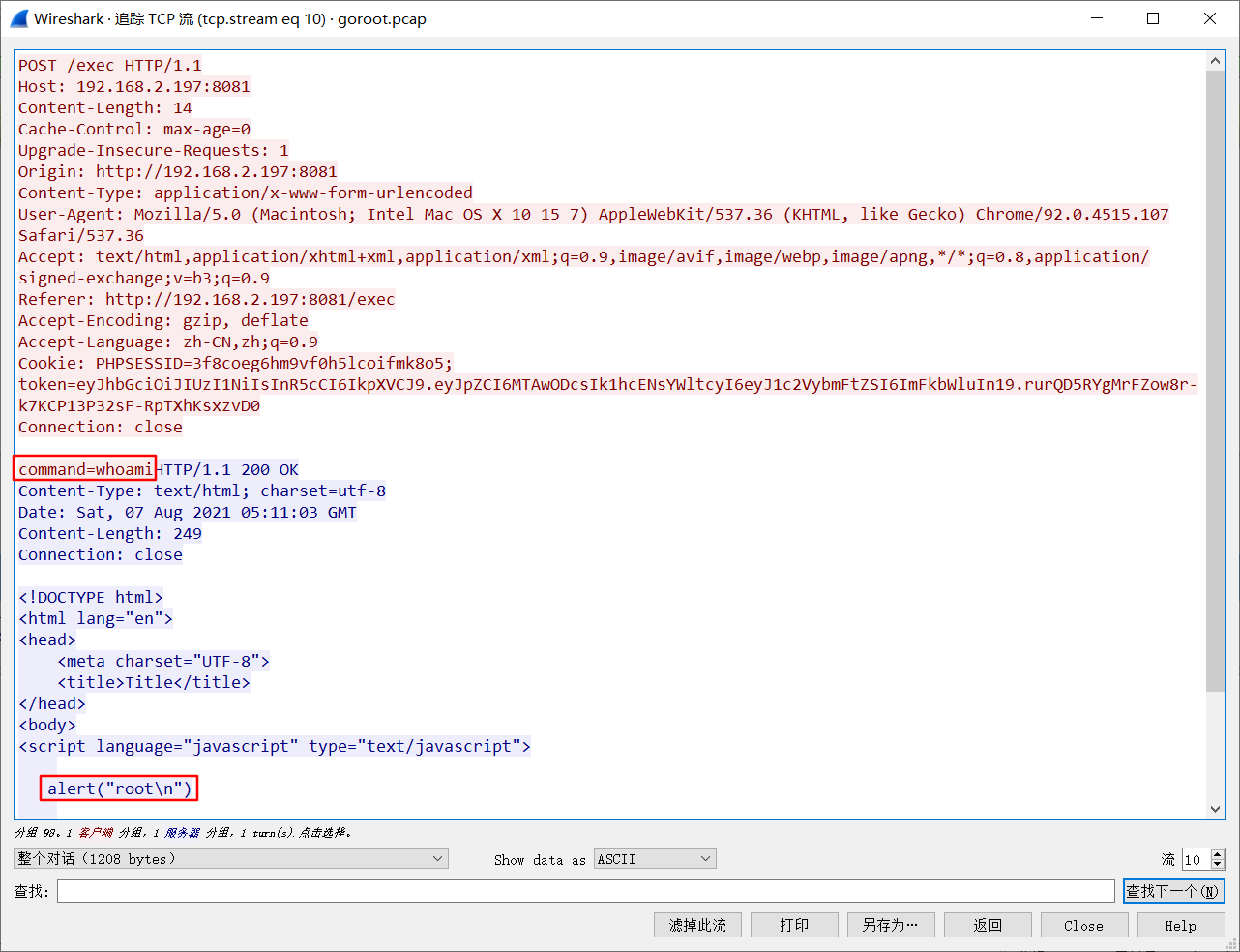
Task: Increase the stream number with up arrow
Action: pos(1218,854)
